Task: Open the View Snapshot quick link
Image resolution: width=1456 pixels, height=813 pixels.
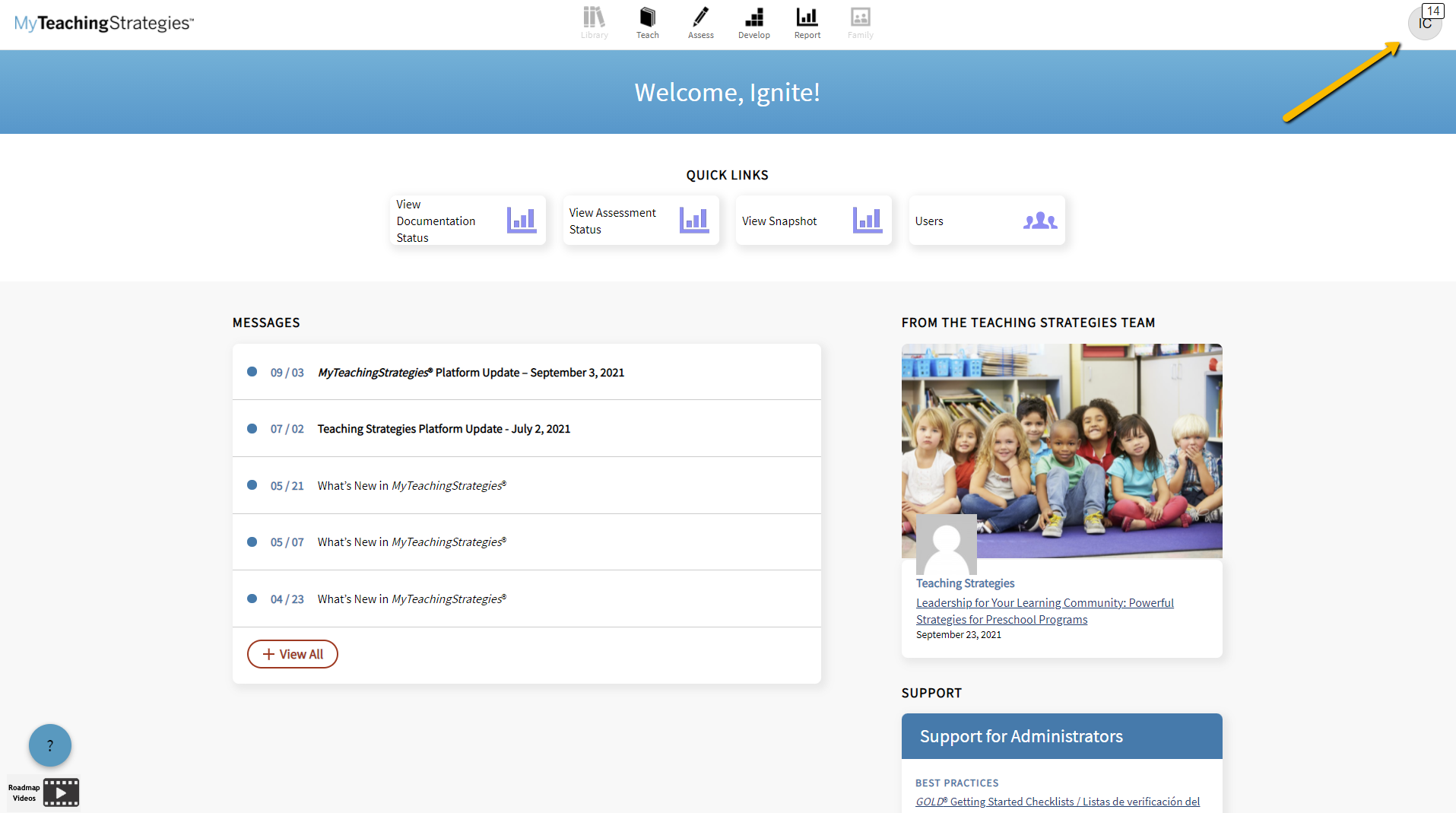Action: coord(813,221)
